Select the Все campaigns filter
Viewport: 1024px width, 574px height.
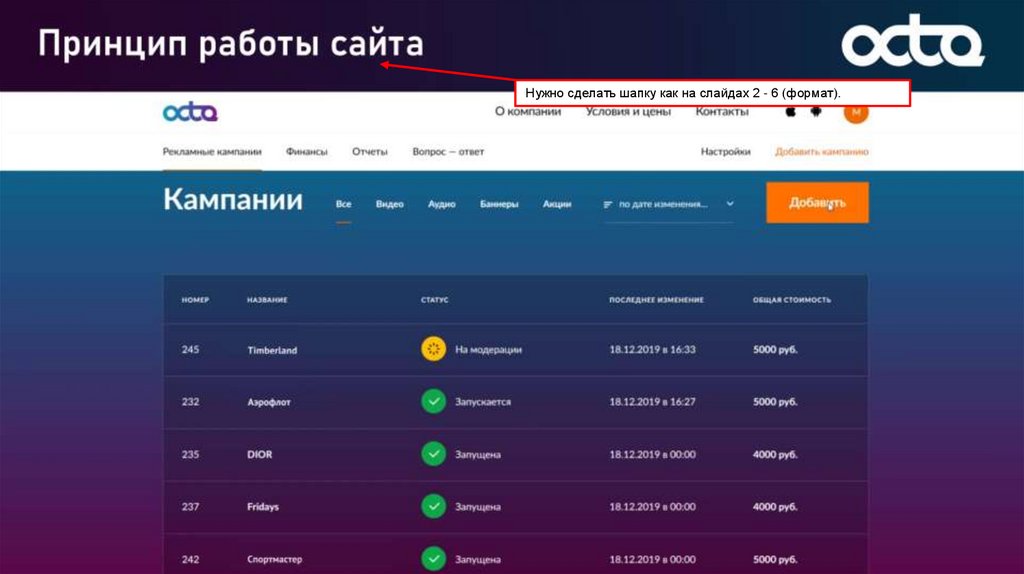pyautogui.click(x=344, y=204)
